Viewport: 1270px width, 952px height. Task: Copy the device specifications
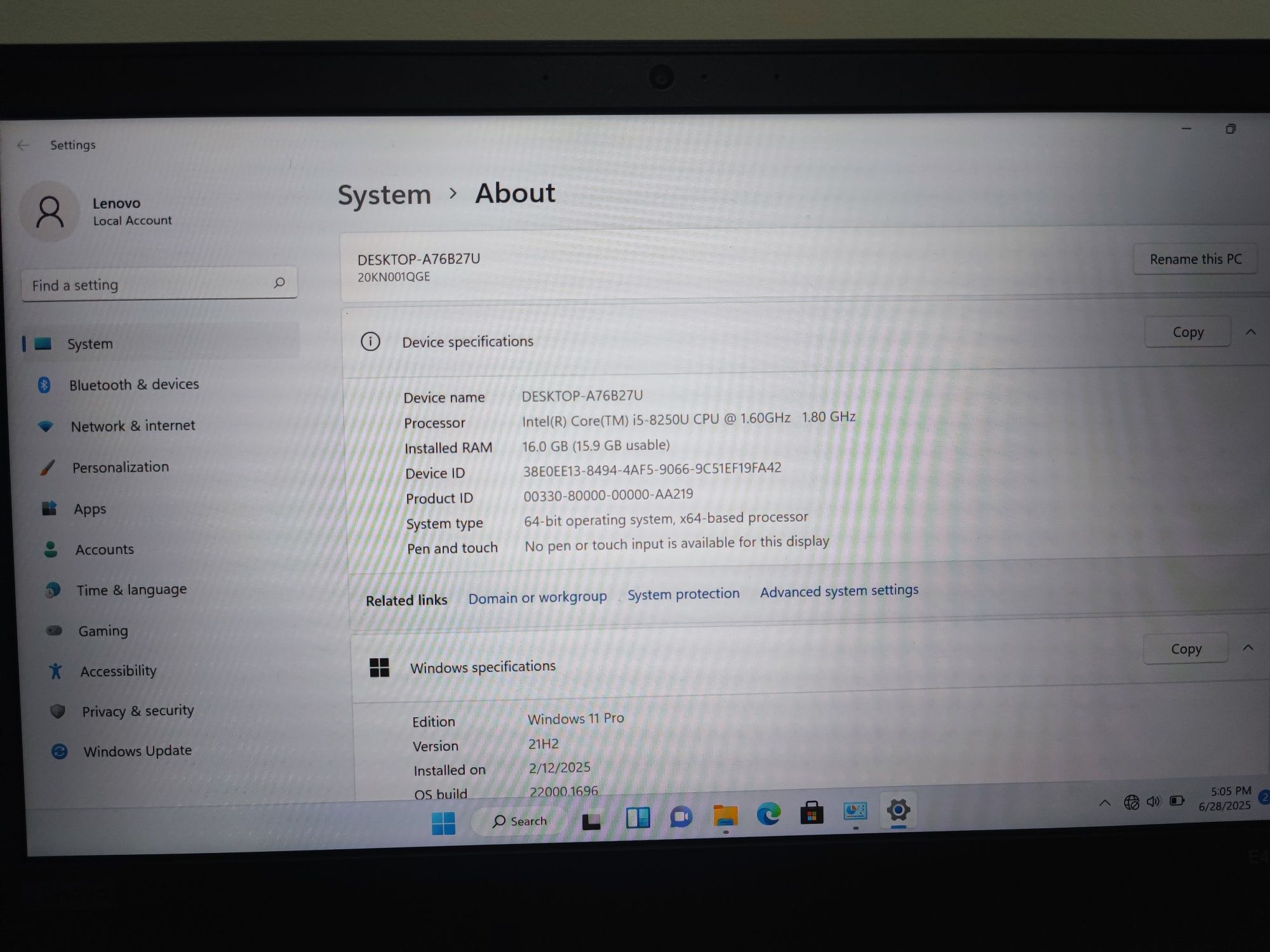pos(1187,332)
